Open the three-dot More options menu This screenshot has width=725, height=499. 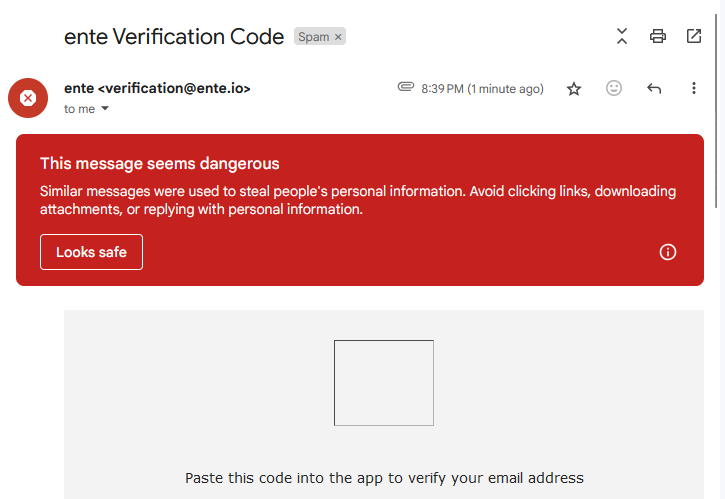[694, 89]
